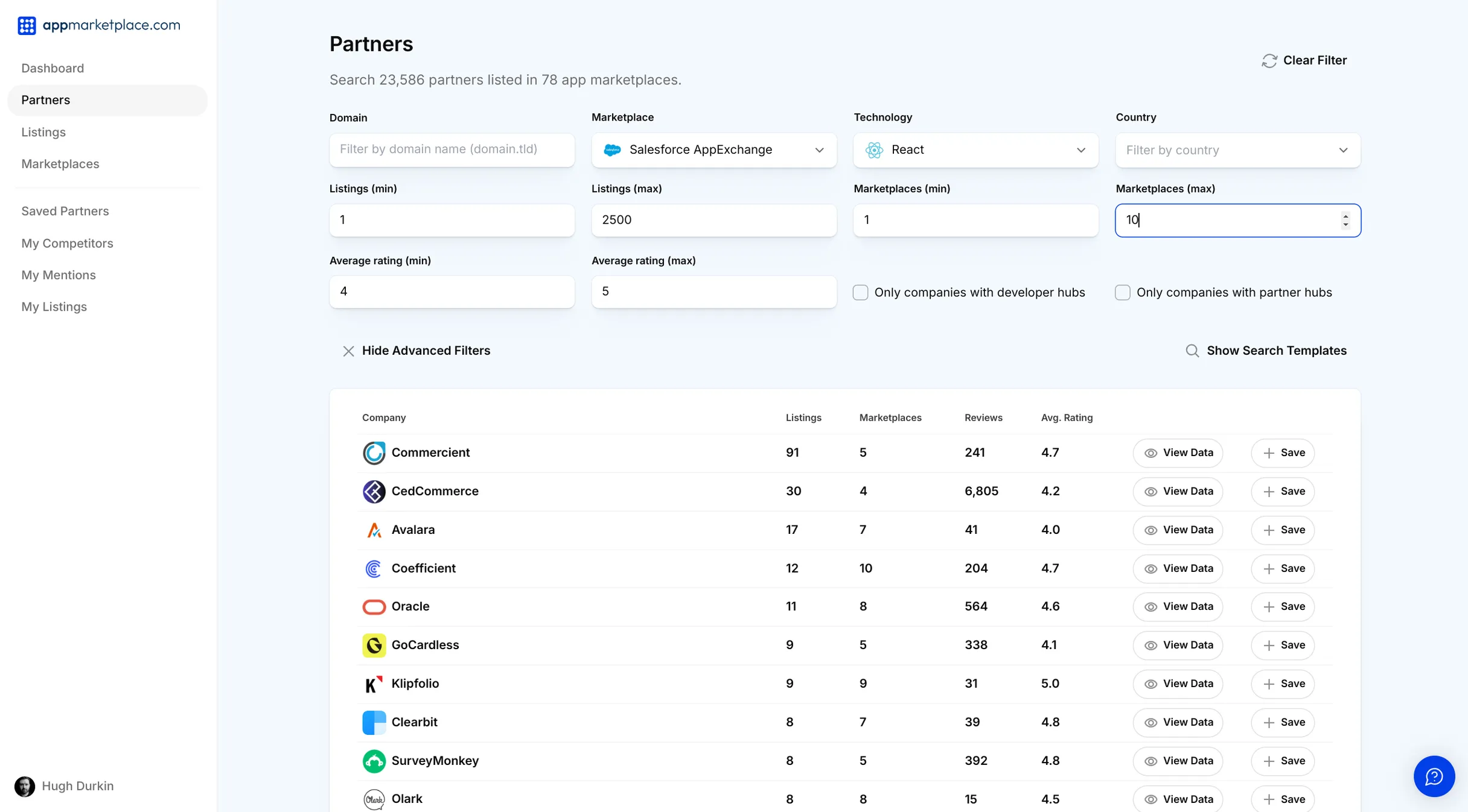1468x812 pixels.
Task: Click the Coefficient company name
Action: [x=424, y=569]
